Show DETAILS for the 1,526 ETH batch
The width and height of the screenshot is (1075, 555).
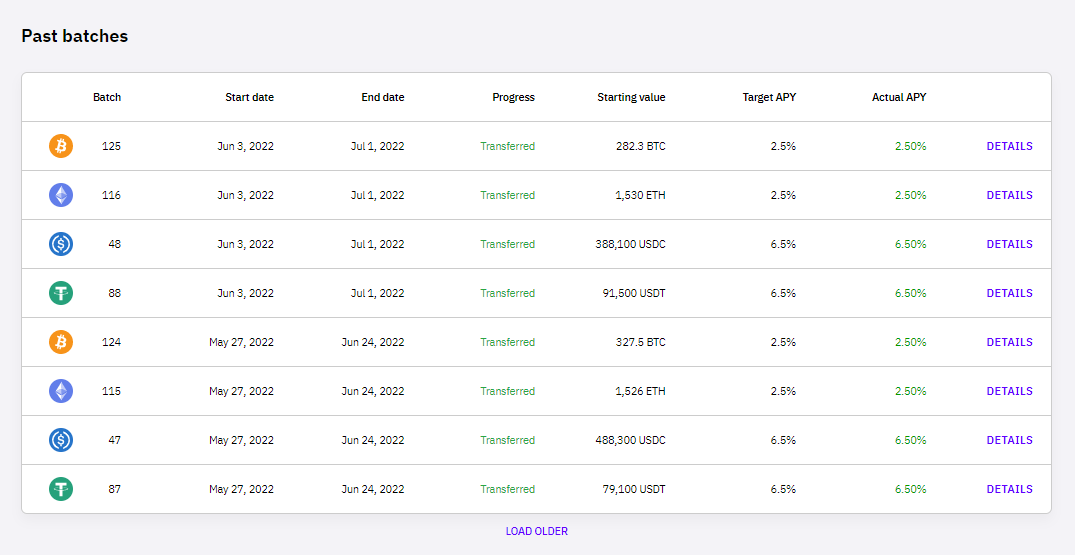click(1009, 391)
